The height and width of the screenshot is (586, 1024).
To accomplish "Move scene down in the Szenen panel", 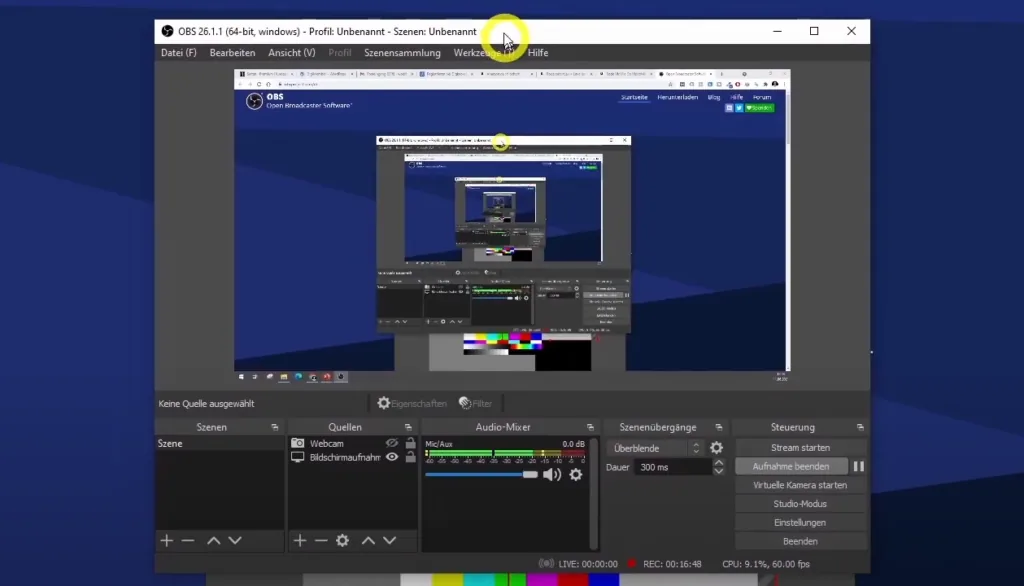I will click(x=235, y=540).
